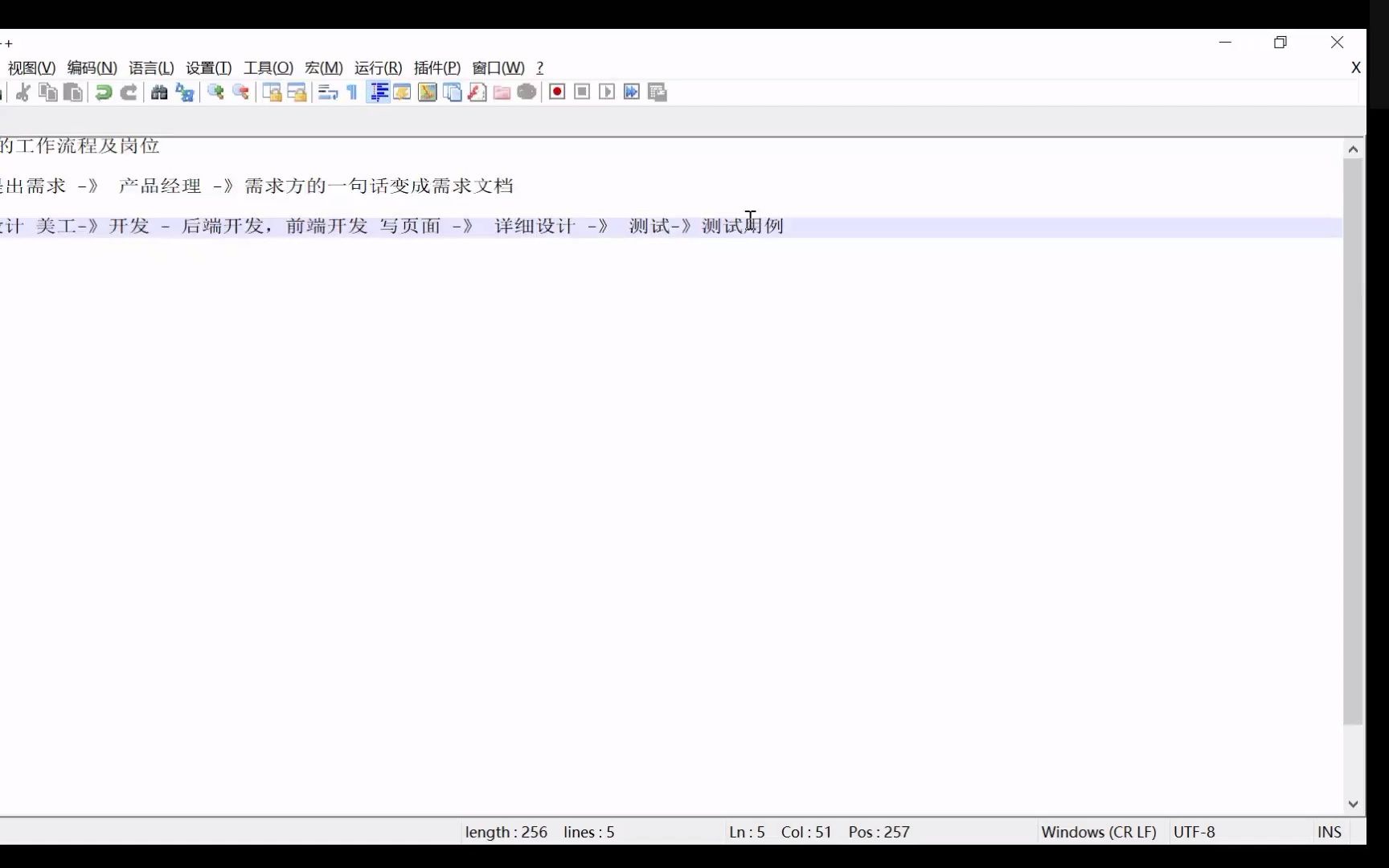Click the 'lines : 5' status entry

point(589,833)
